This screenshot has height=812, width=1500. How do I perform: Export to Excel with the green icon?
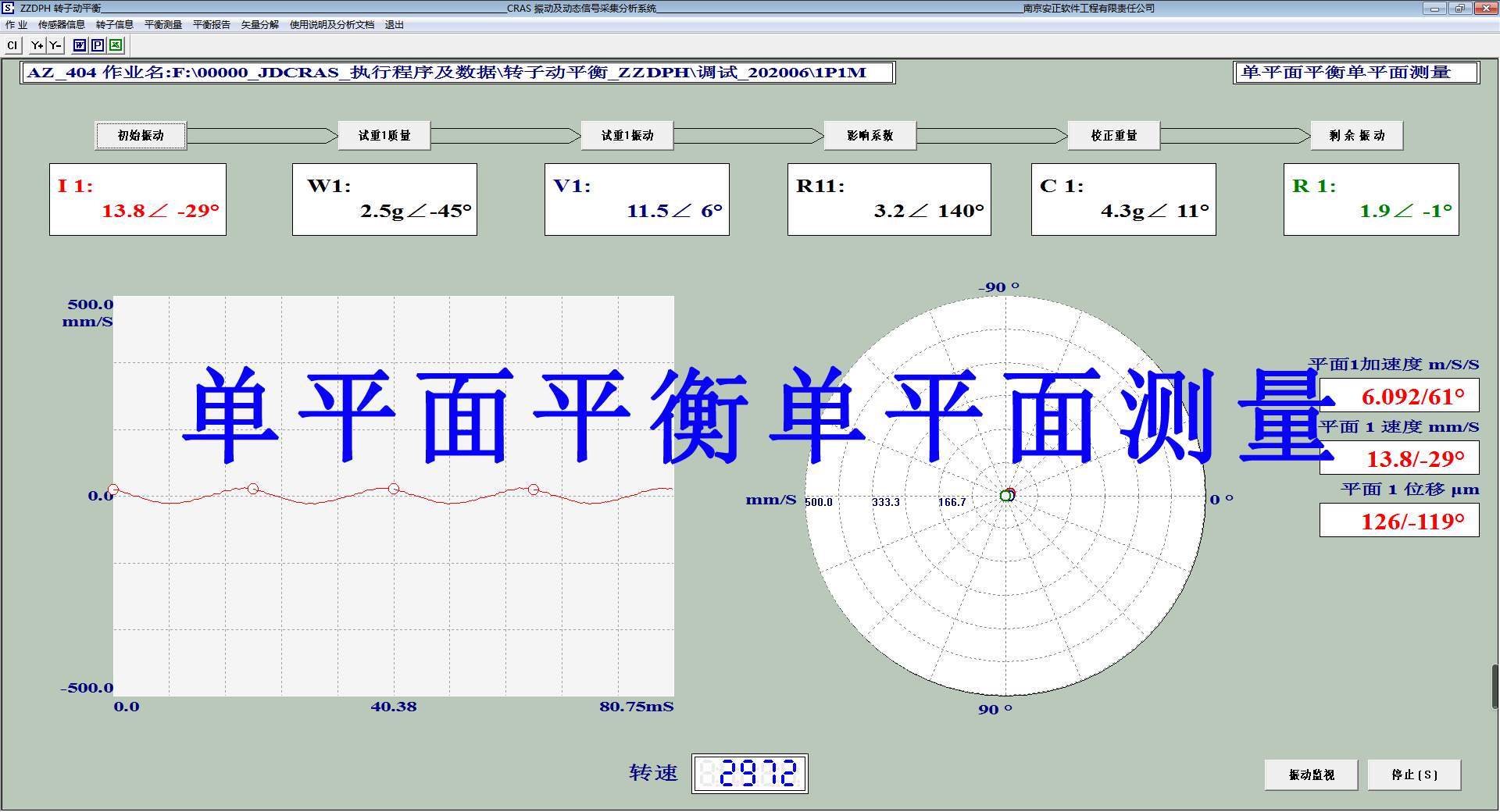click(x=116, y=45)
